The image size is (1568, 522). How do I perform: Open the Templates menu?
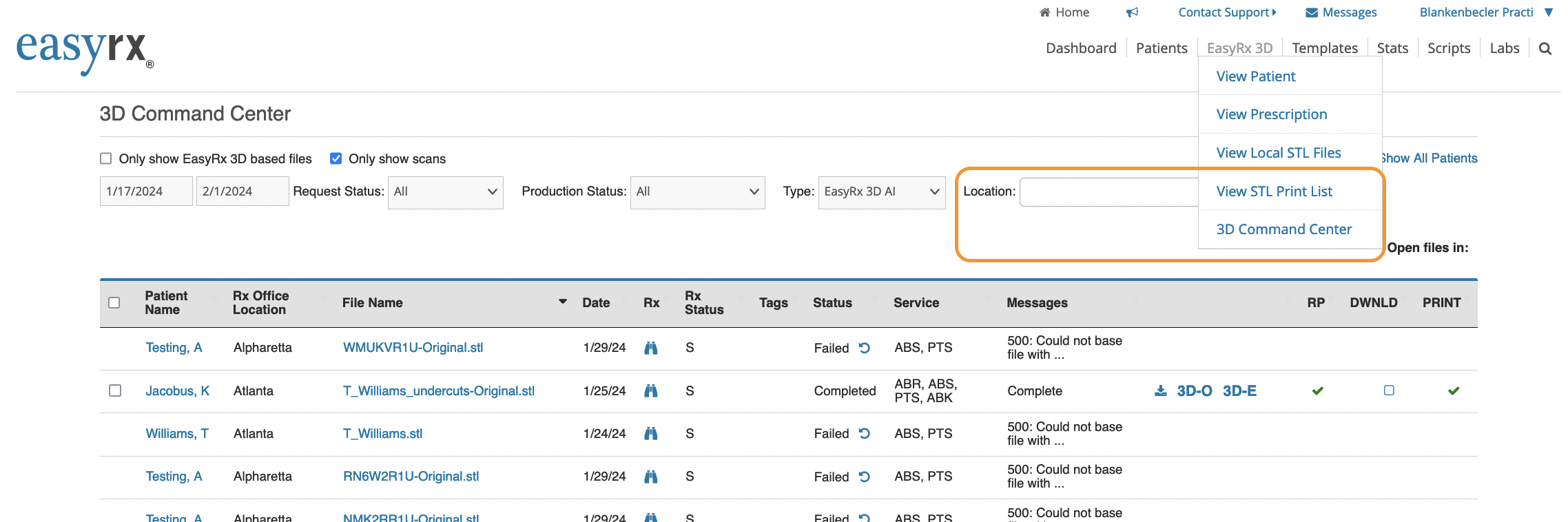[x=1325, y=48]
